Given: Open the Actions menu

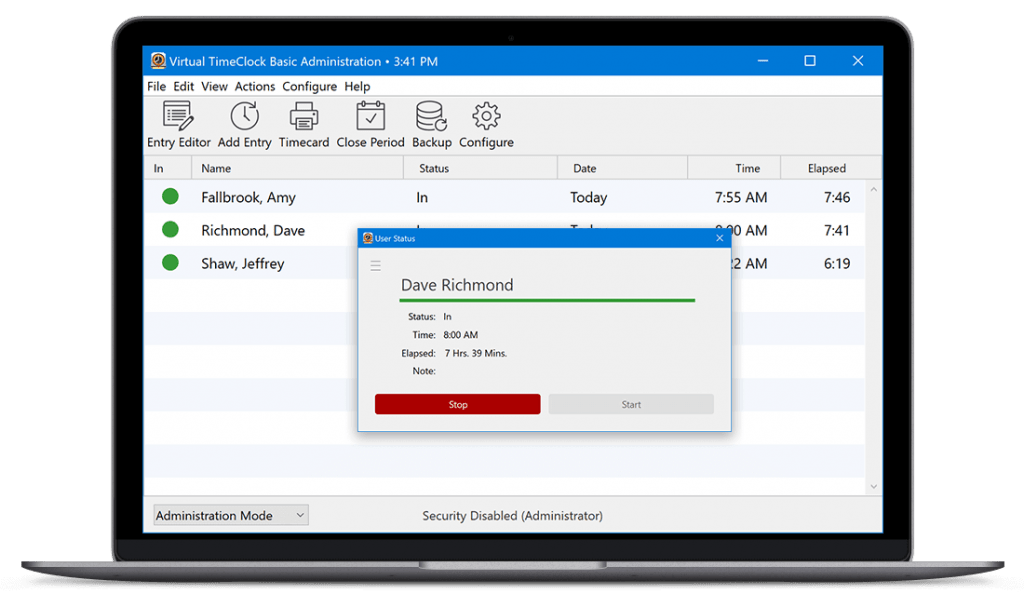Looking at the screenshot, I should coord(255,86).
